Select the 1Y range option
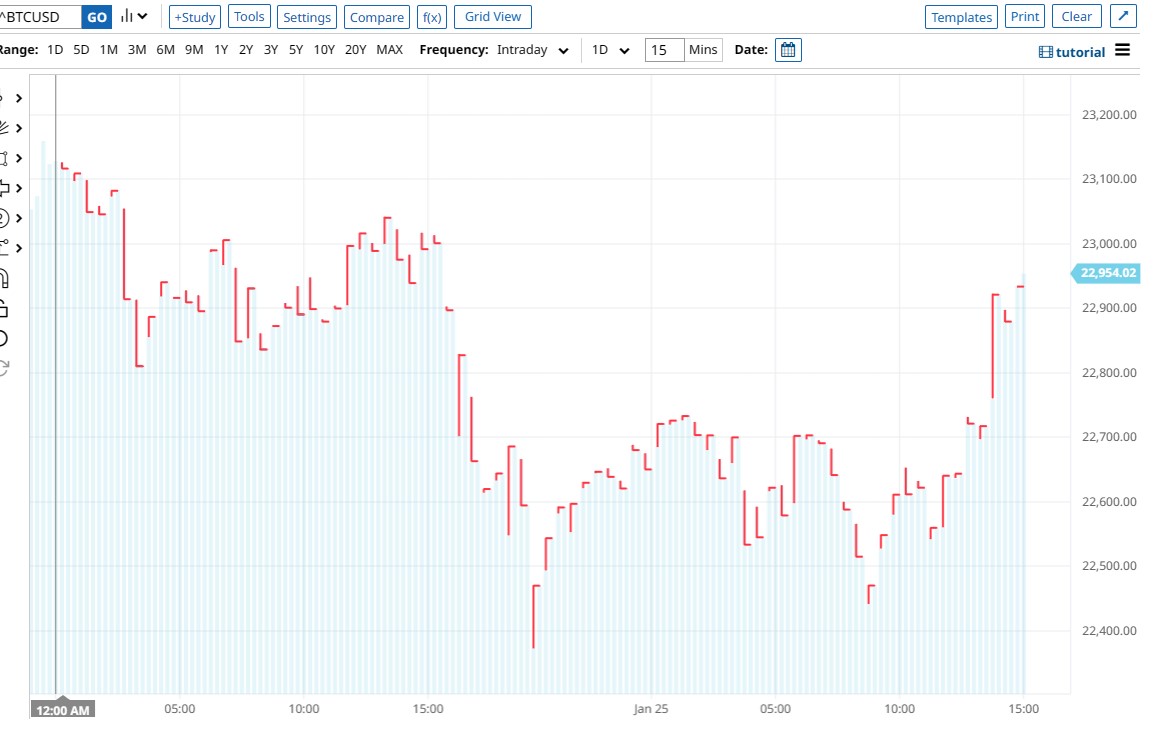Screen dimensions: 1156x735 (221, 49)
